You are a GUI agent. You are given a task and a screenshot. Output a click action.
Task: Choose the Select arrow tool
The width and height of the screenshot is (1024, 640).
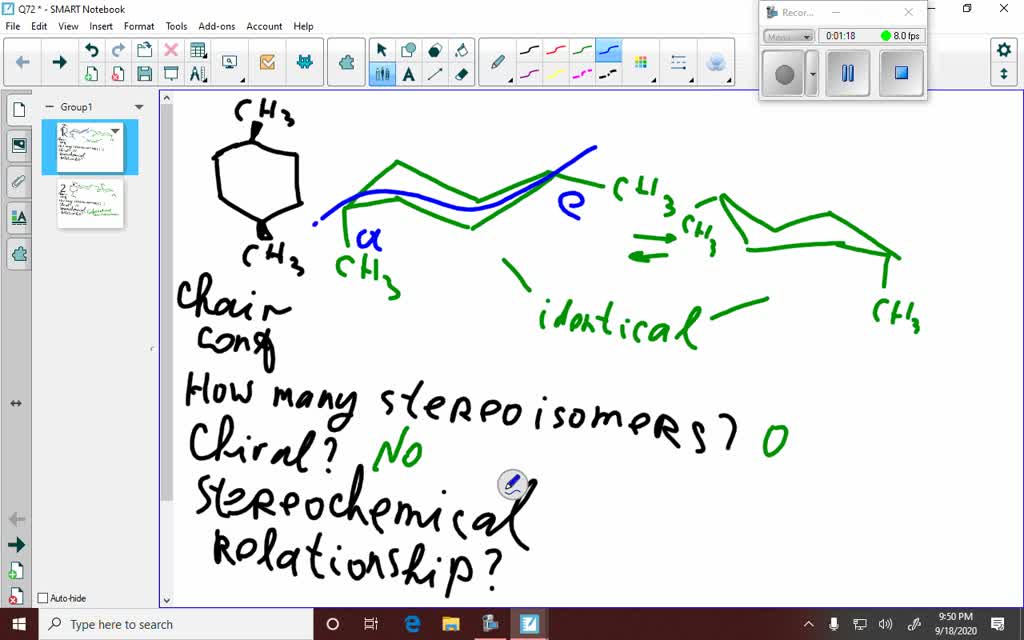[381, 47]
